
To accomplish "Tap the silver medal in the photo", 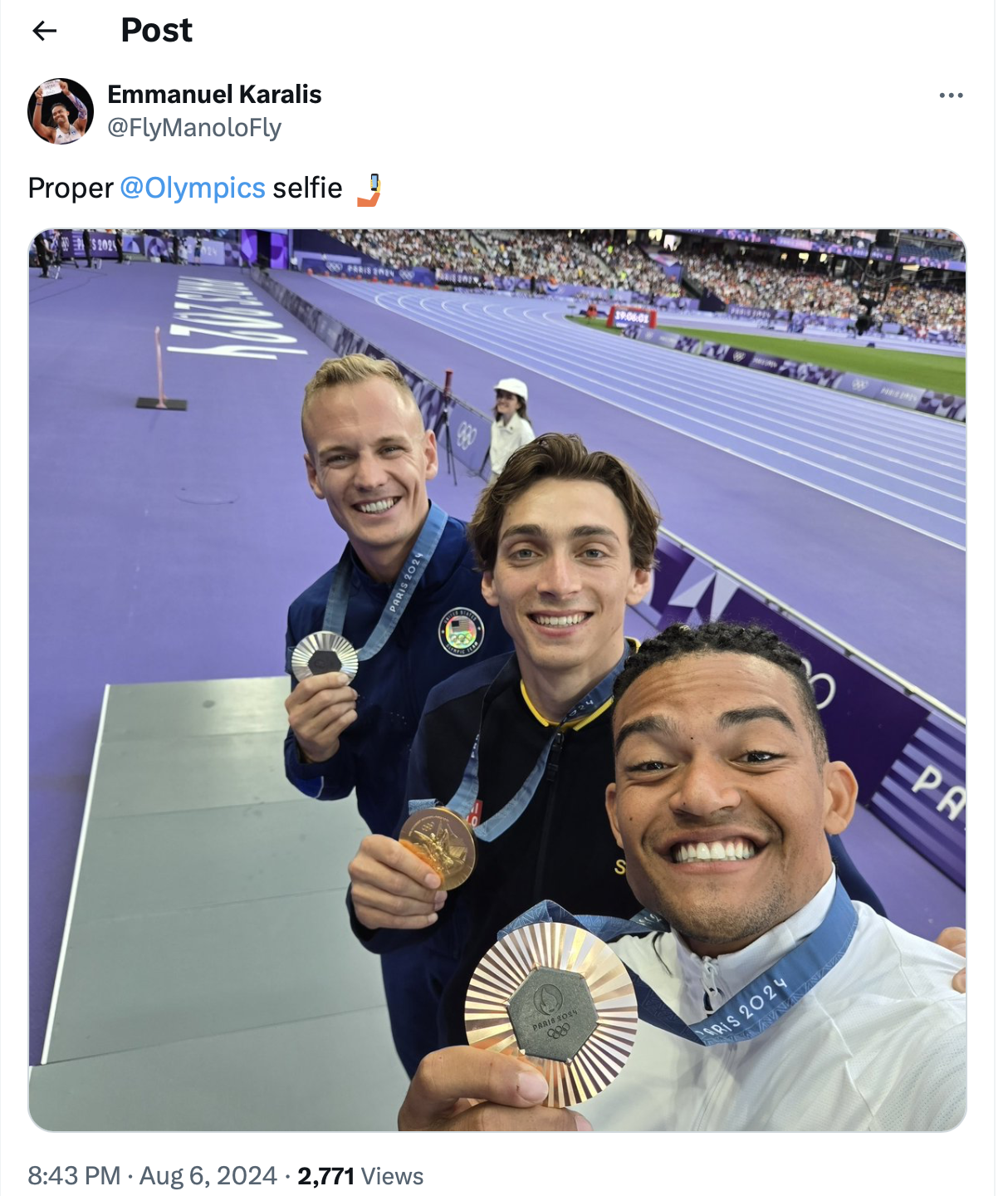I will pos(325,656).
